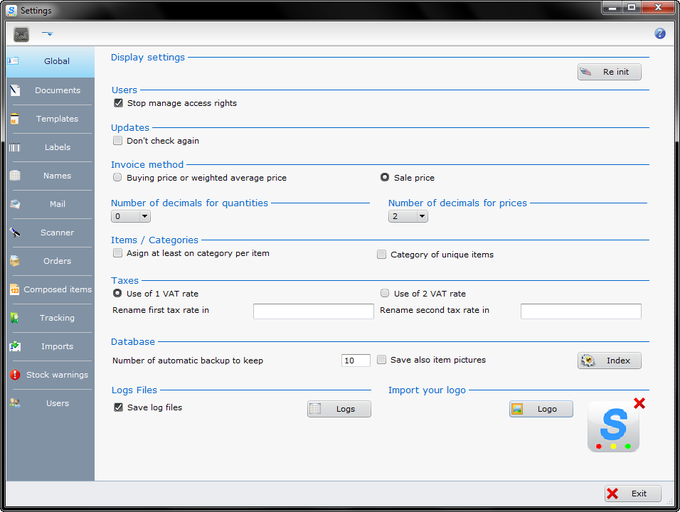Open the small toolbar dropdown arrow

[48, 33]
